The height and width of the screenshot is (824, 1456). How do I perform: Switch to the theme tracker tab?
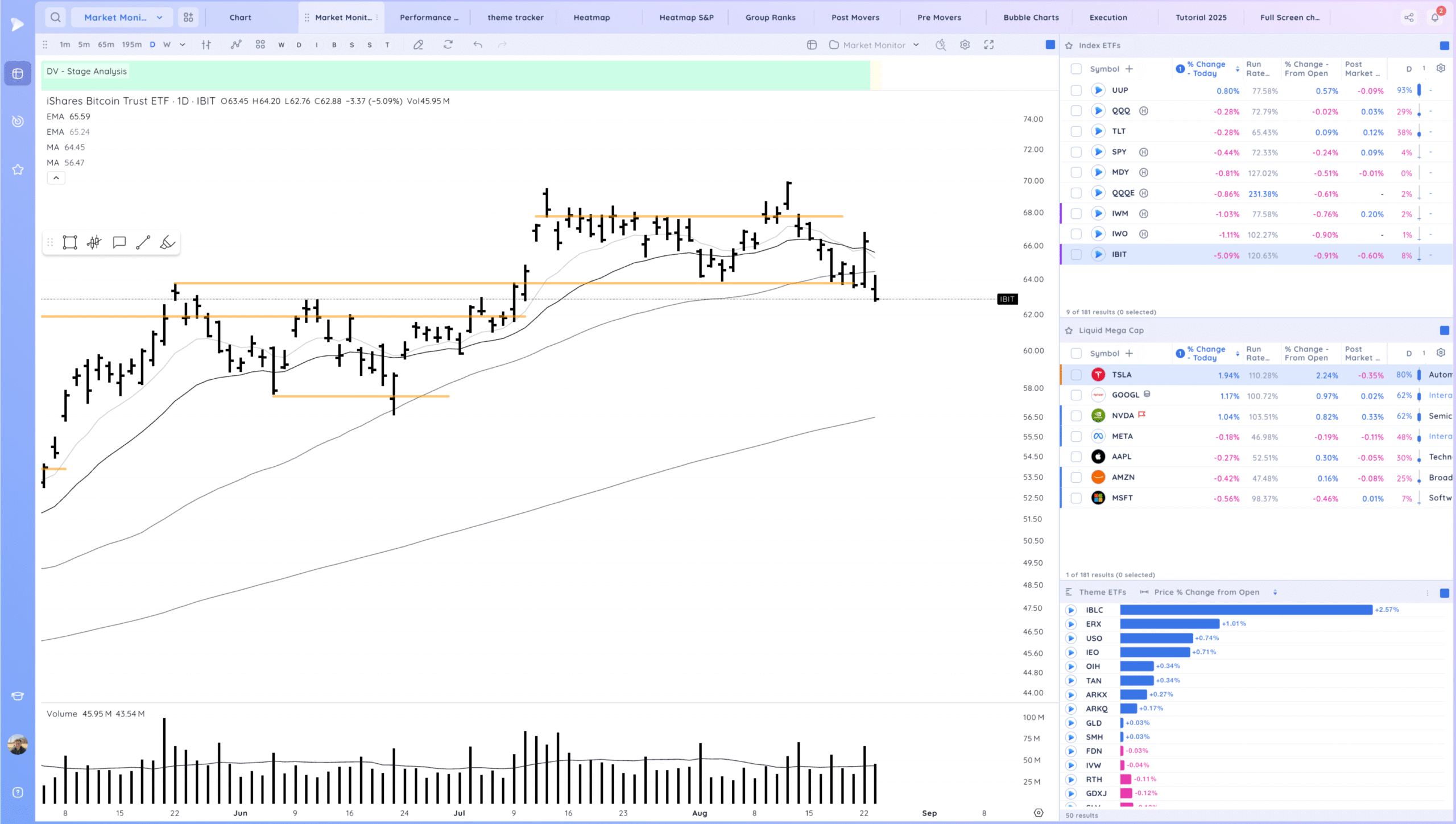coord(515,18)
